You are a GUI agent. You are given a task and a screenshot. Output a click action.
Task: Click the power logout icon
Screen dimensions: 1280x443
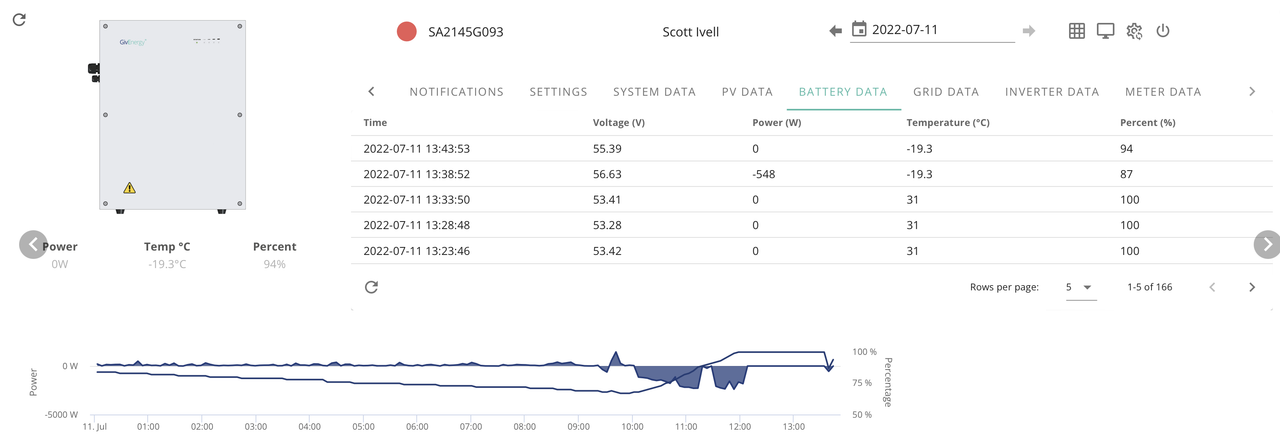pos(1163,31)
